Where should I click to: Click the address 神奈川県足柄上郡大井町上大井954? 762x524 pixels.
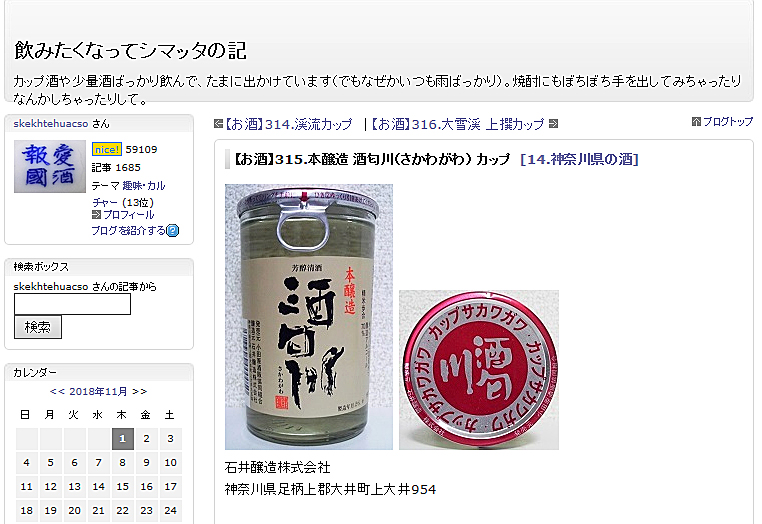(x=330, y=489)
